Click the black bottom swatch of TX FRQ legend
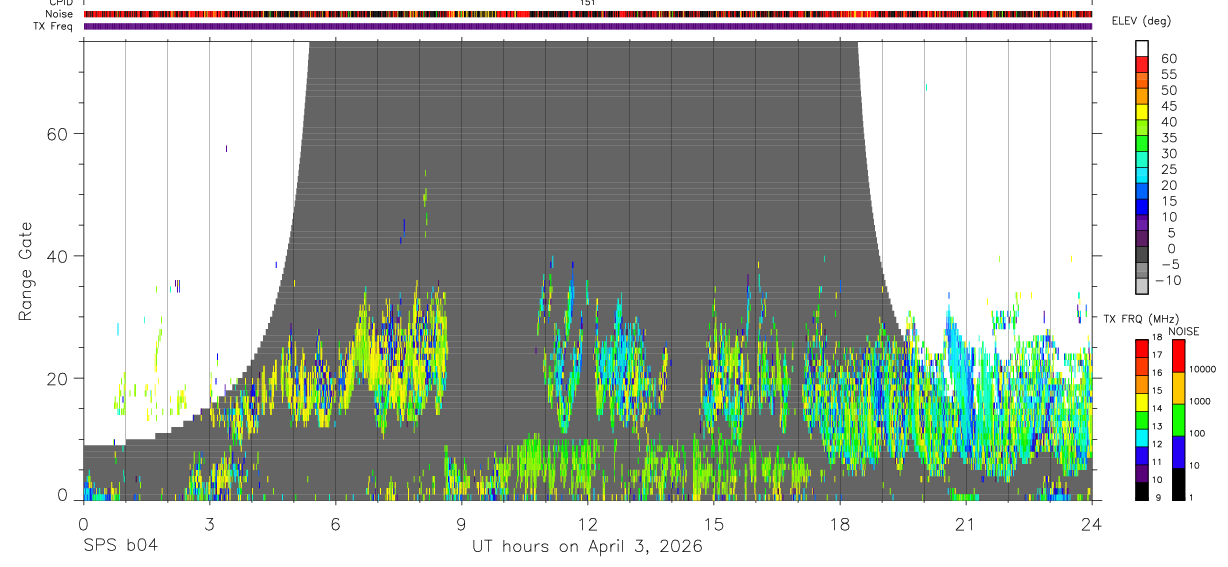The height and width of the screenshot is (567, 1228). tap(1142, 491)
